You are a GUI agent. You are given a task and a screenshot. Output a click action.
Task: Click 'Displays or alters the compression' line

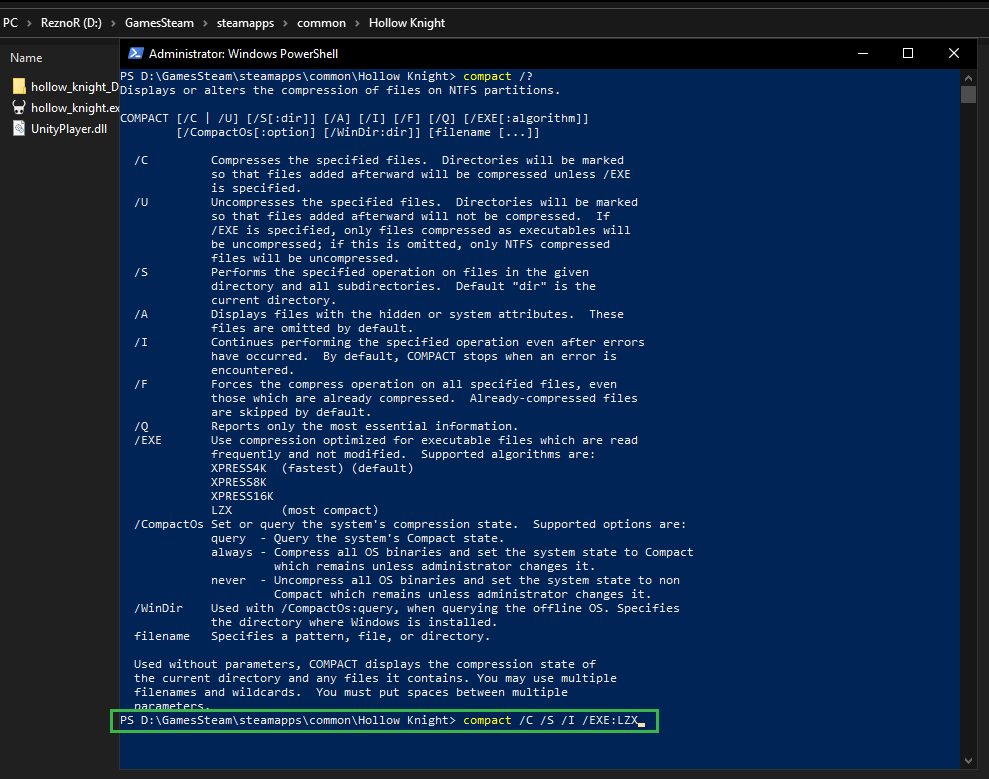[340, 90]
